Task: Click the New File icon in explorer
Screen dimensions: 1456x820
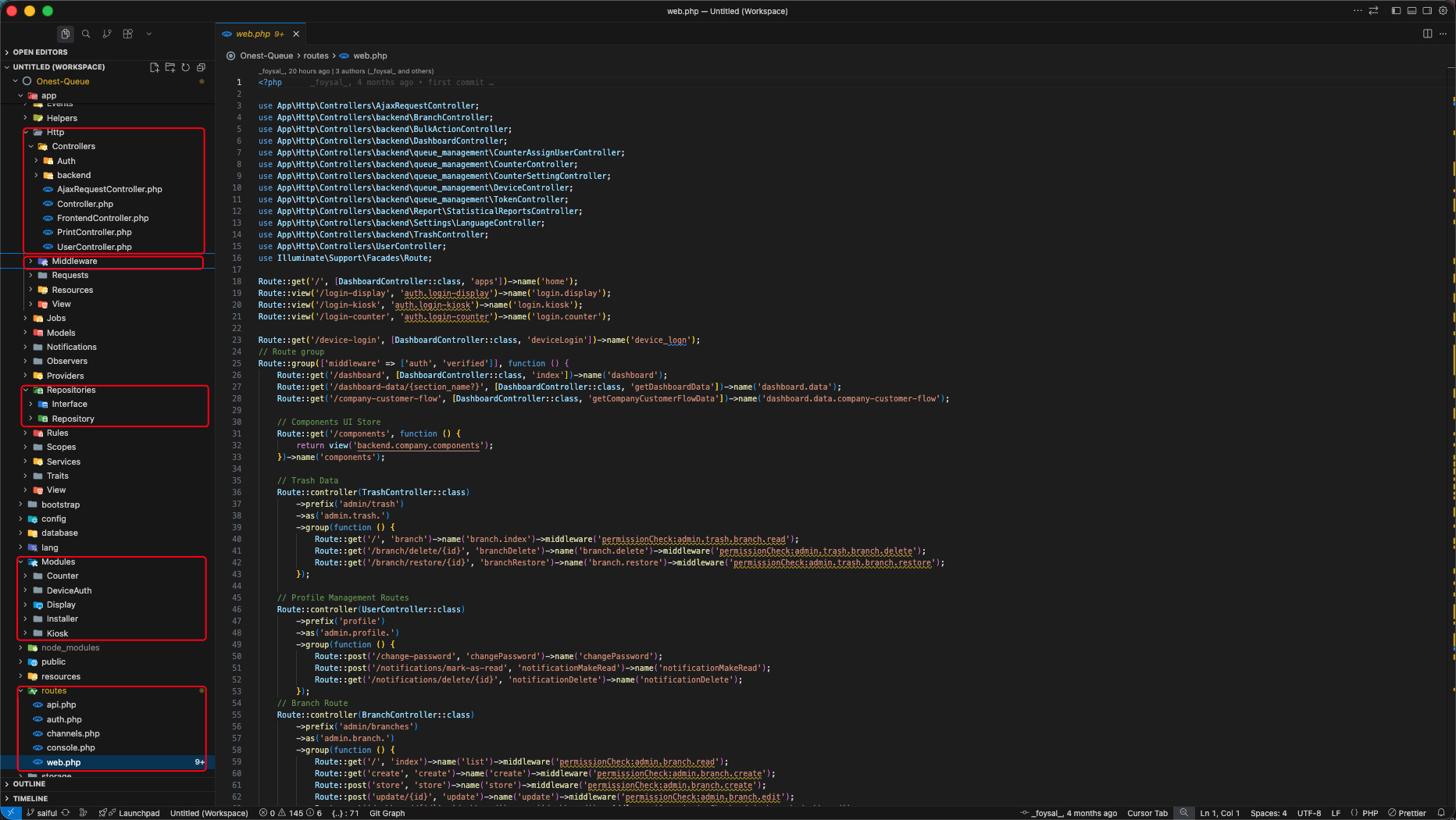Action: pos(155,67)
